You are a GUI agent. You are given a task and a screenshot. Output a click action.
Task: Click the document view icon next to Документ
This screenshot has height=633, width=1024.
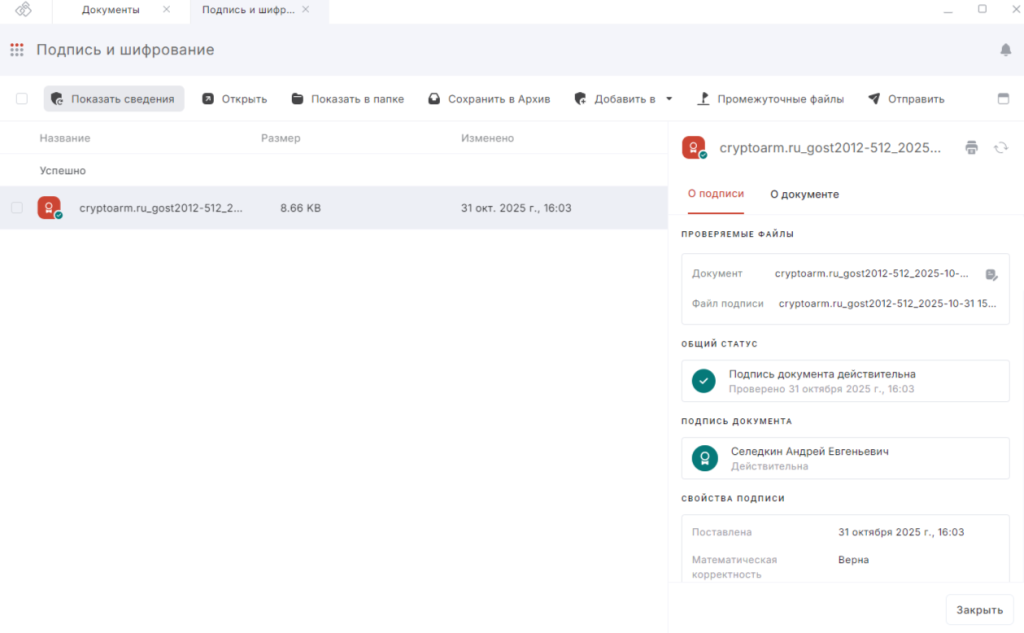pos(991,274)
